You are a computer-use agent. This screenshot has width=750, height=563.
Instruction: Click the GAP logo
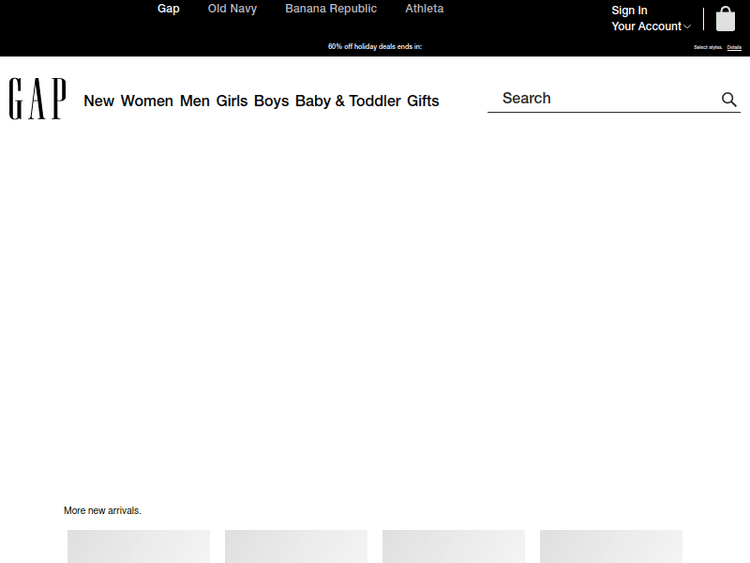tap(38, 99)
